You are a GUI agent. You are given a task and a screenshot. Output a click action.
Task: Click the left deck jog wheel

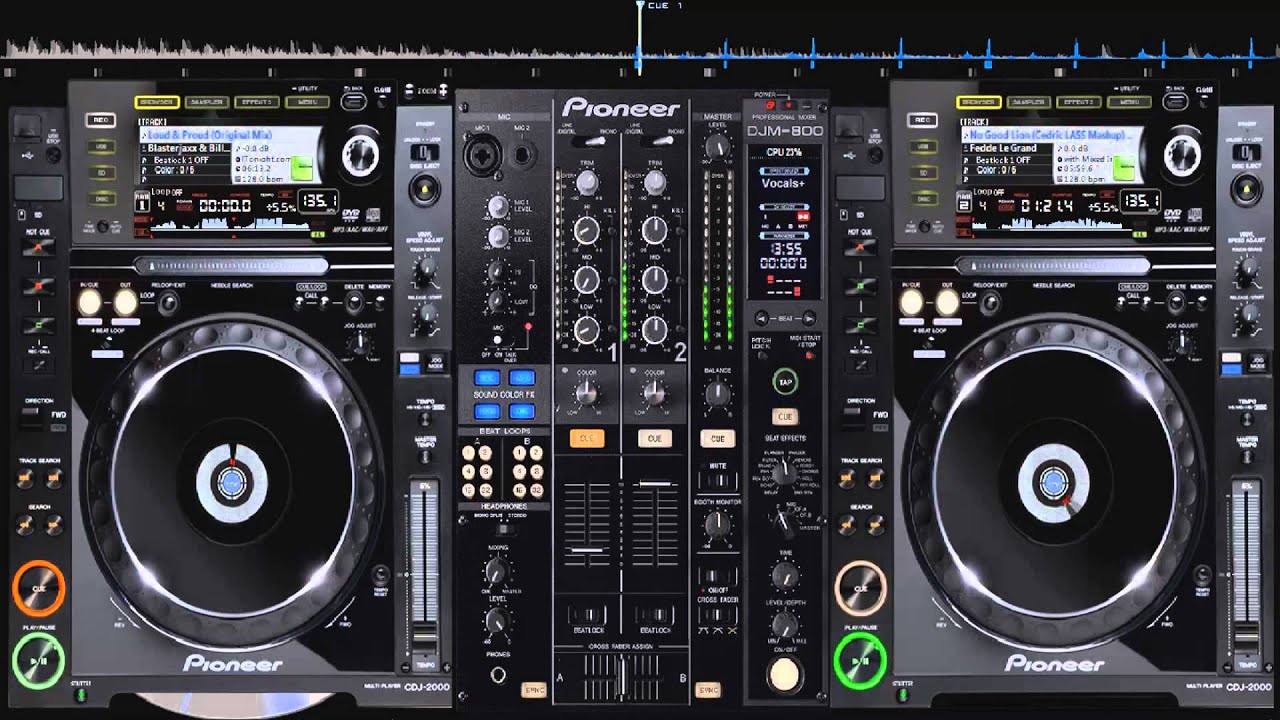[232, 483]
